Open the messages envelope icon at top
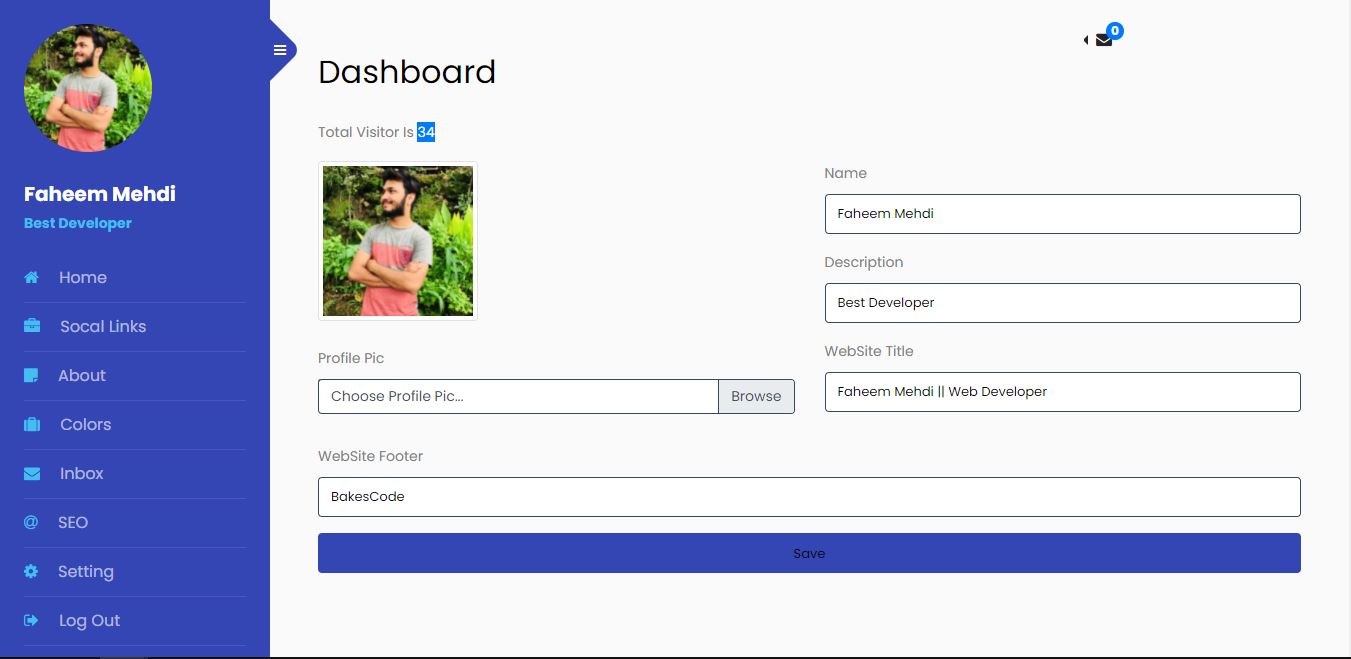The height and width of the screenshot is (659, 1351). point(1104,40)
